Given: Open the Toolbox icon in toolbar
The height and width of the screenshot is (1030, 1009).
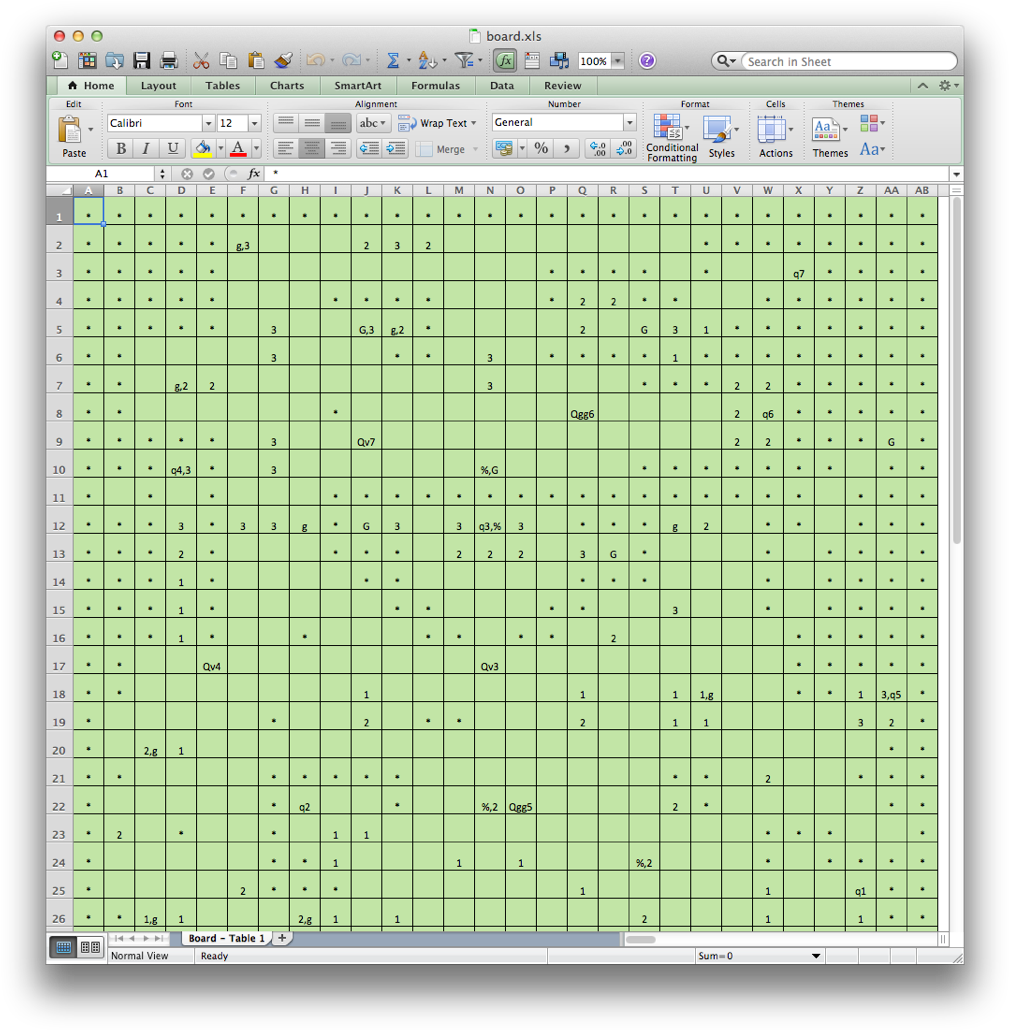Looking at the screenshot, I should 532,60.
